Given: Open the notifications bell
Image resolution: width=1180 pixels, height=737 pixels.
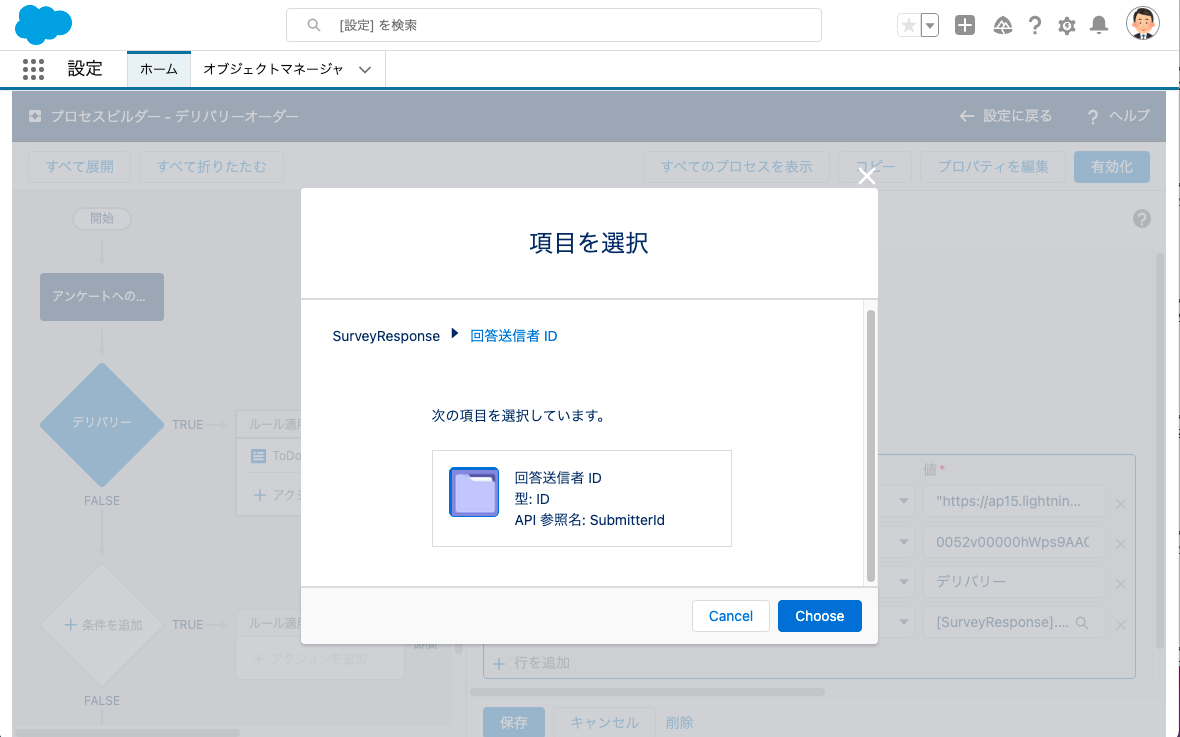Looking at the screenshot, I should click(x=1099, y=26).
